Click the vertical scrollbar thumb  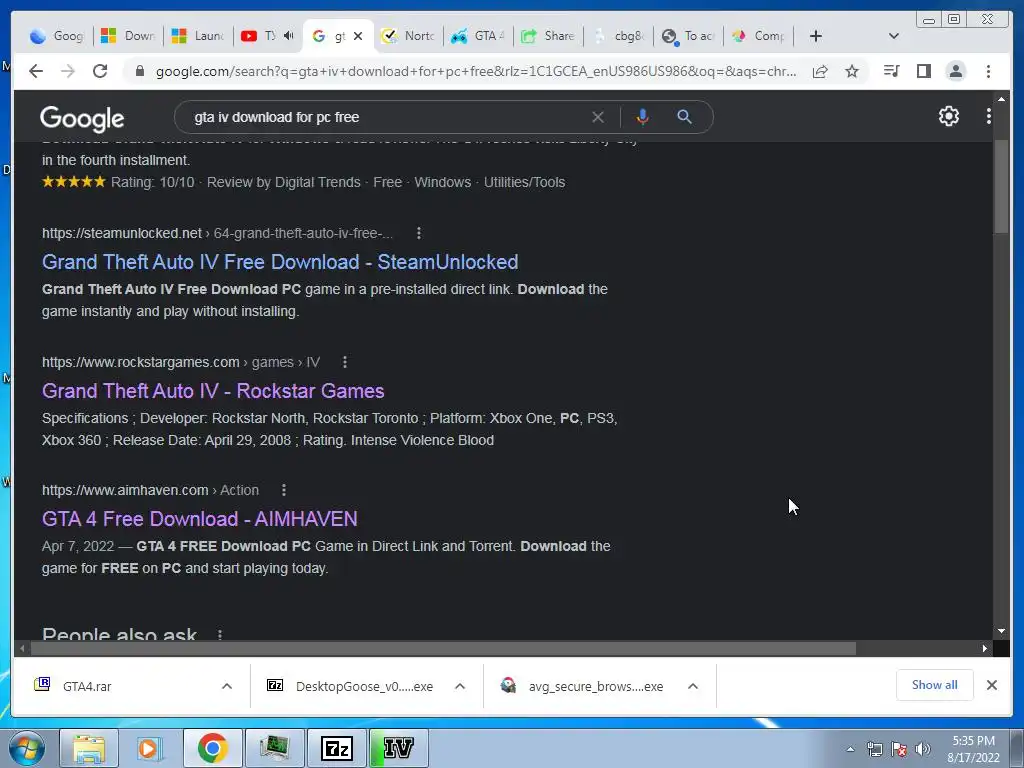[x=1001, y=187]
